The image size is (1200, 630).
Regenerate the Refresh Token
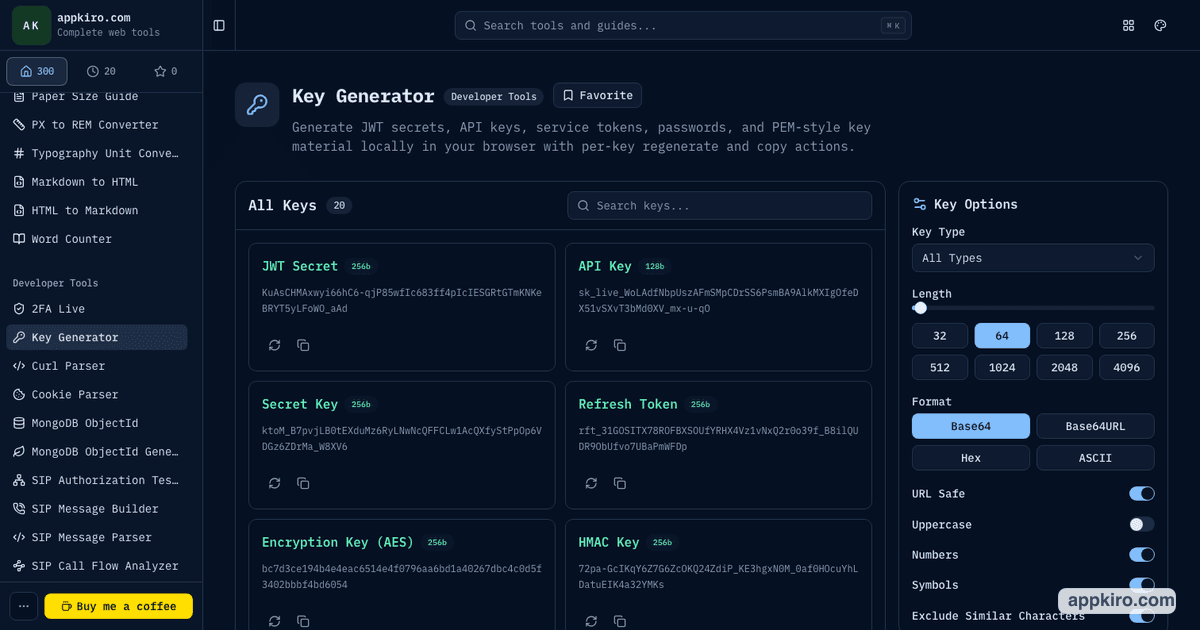point(591,483)
